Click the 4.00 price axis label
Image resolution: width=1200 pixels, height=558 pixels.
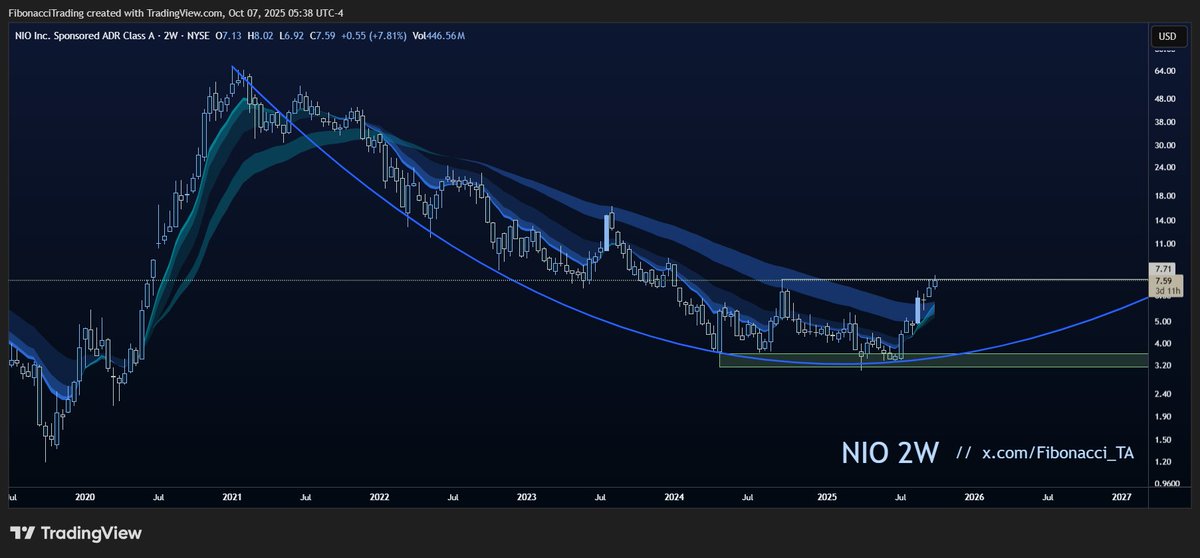(1163, 343)
